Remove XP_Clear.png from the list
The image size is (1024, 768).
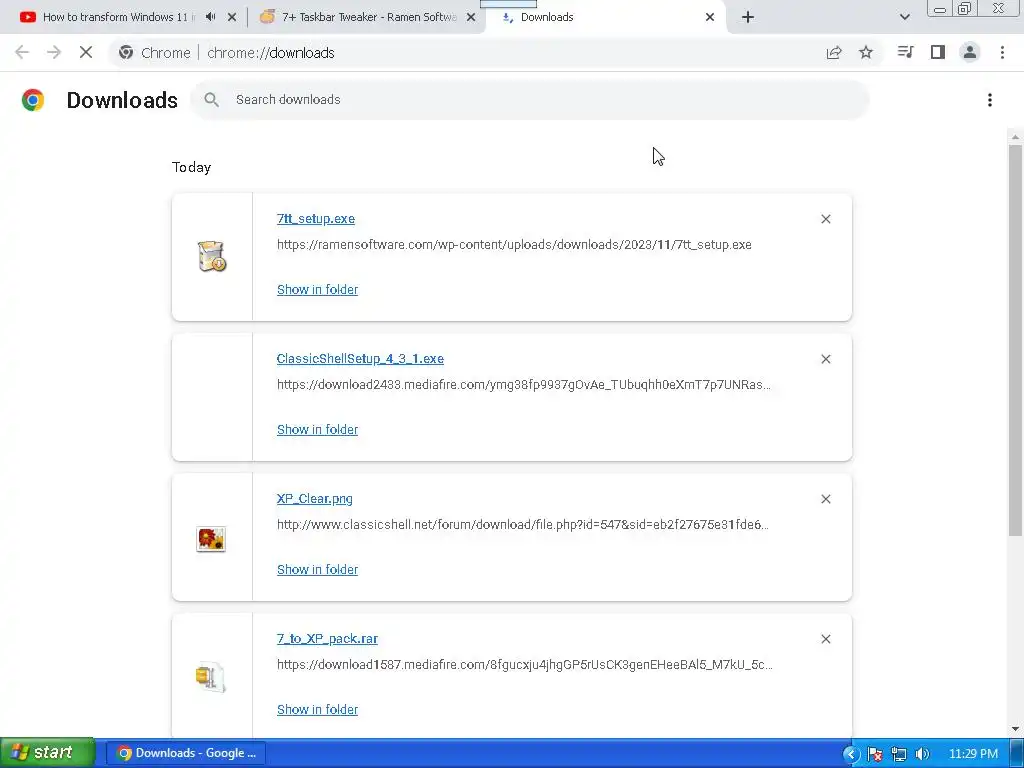tap(825, 499)
